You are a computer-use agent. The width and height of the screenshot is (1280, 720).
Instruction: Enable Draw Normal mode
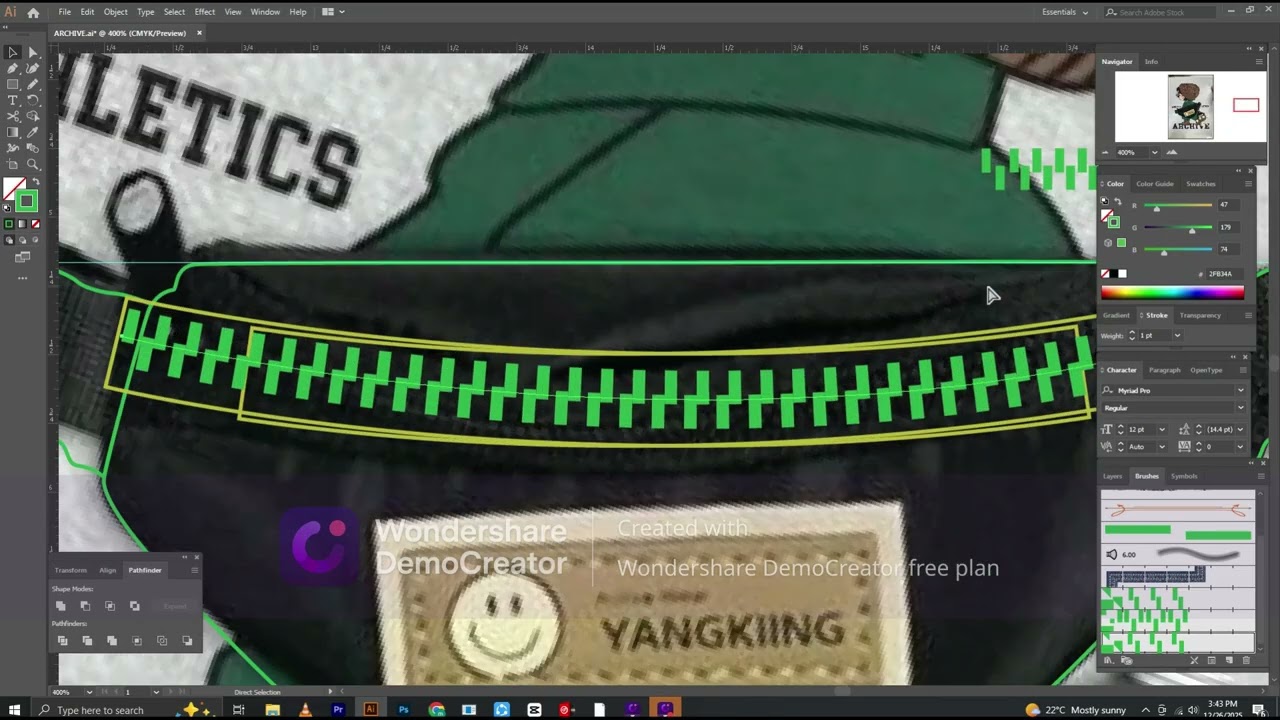[x=8, y=240]
